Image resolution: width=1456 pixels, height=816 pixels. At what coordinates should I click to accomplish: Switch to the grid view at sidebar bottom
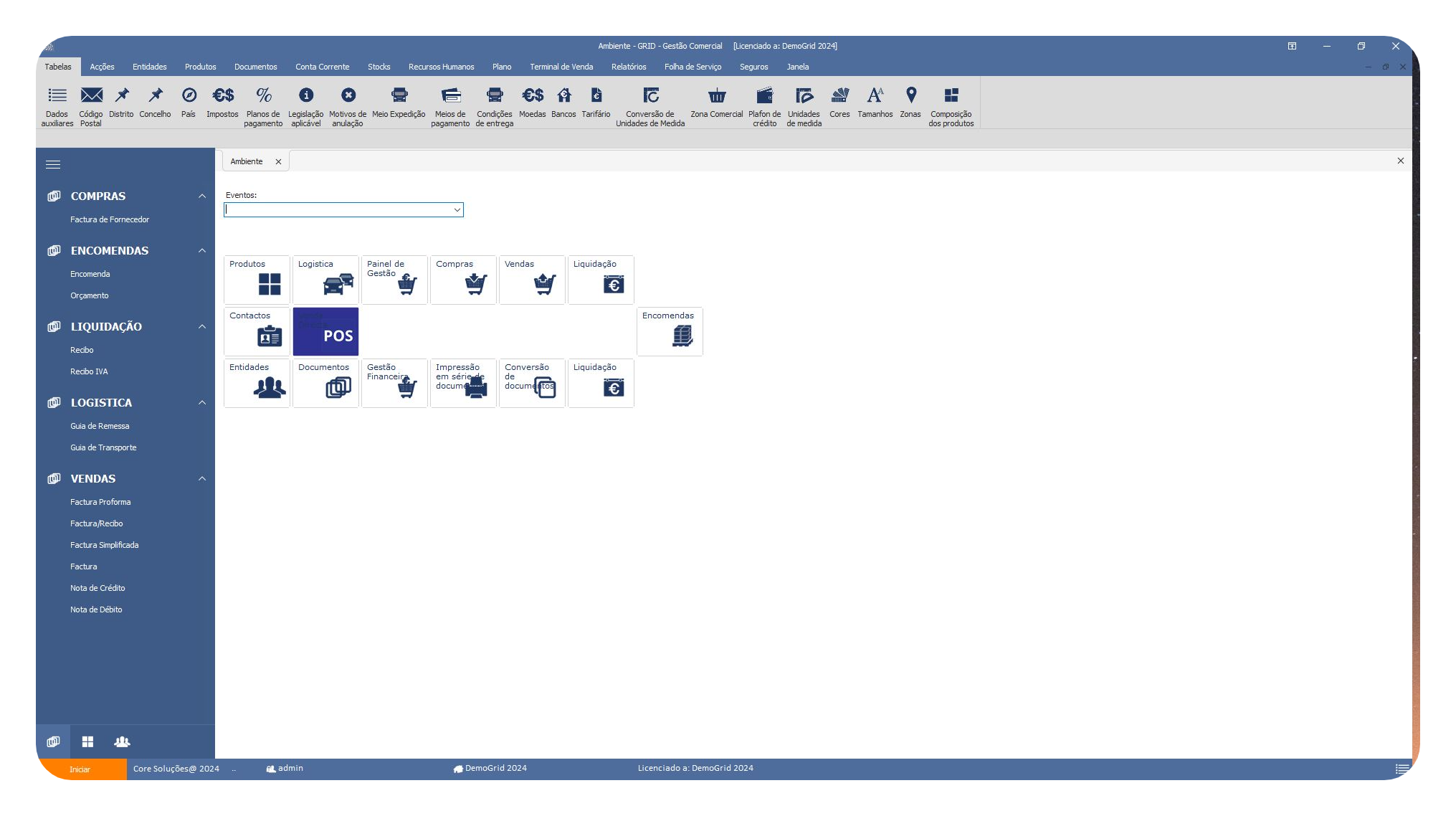87,741
